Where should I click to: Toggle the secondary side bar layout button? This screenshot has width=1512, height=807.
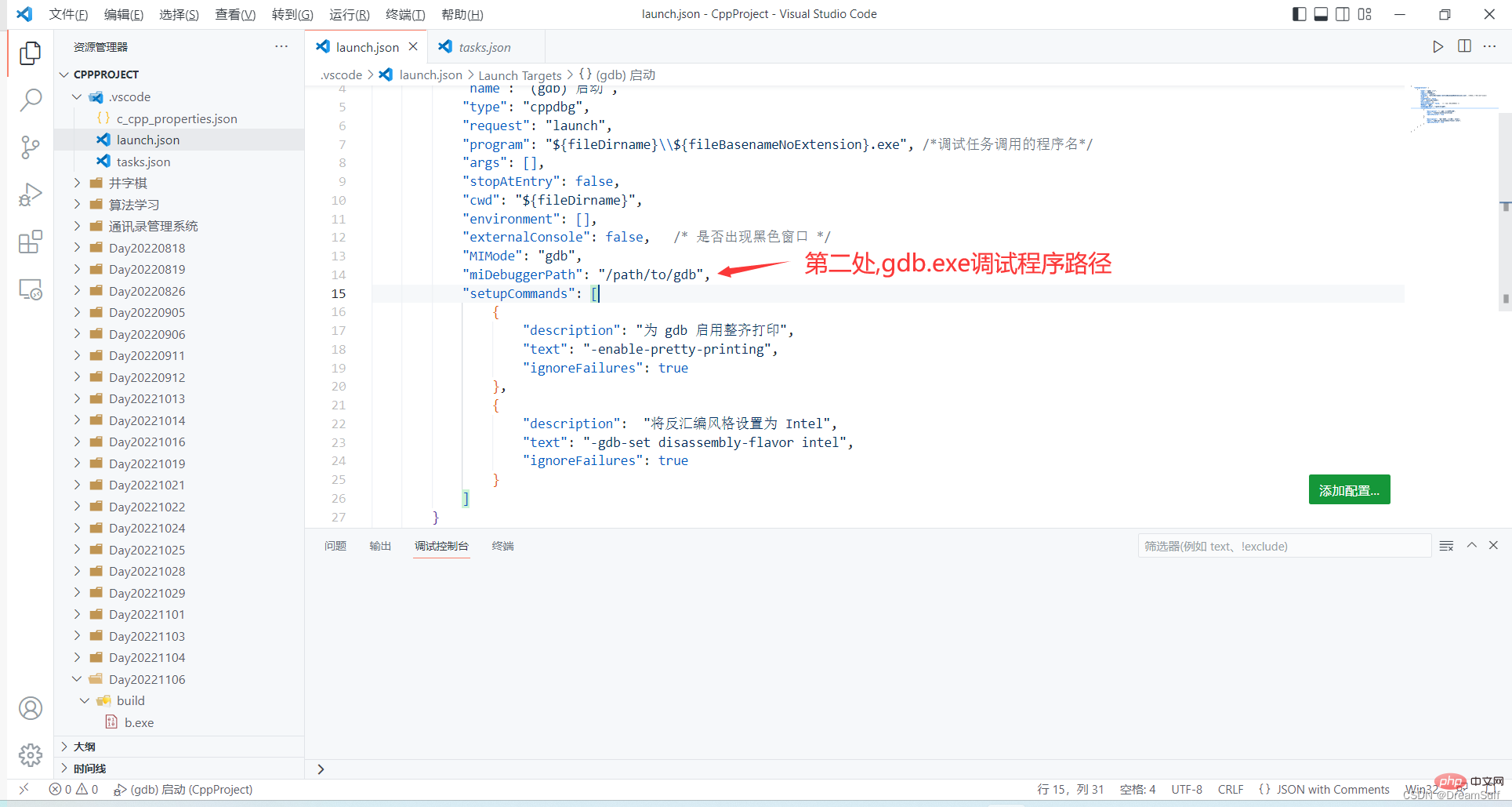(x=1343, y=14)
